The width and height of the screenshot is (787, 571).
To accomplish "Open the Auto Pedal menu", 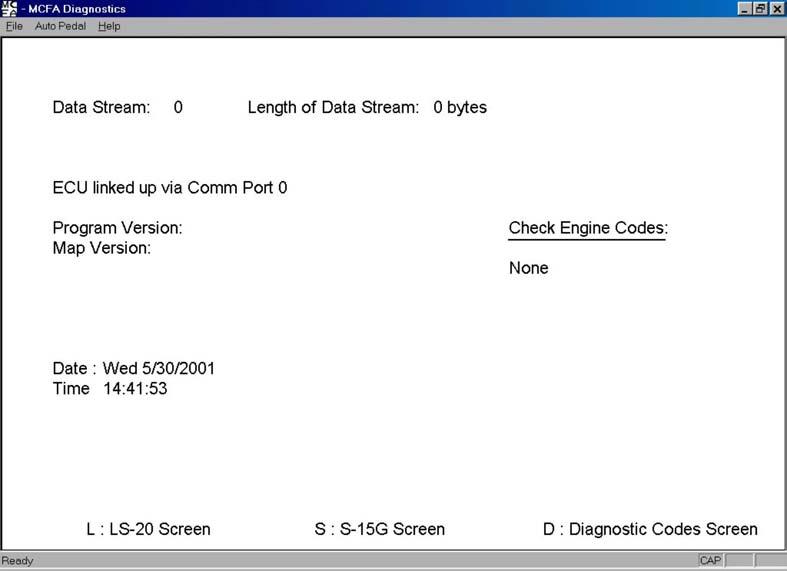I will tap(60, 26).
